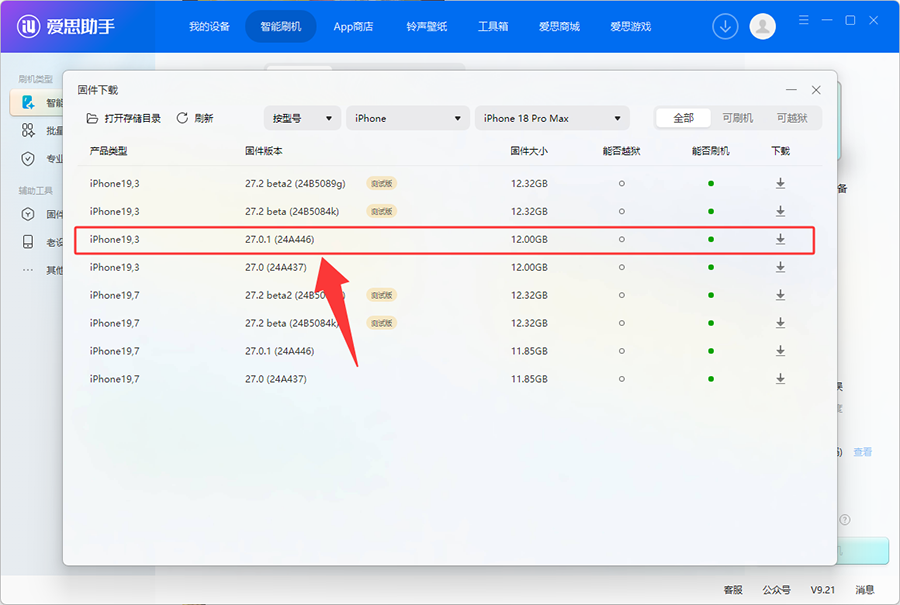Select the smart flash icon in sidebar

pyautogui.click(x=28, y=102)
